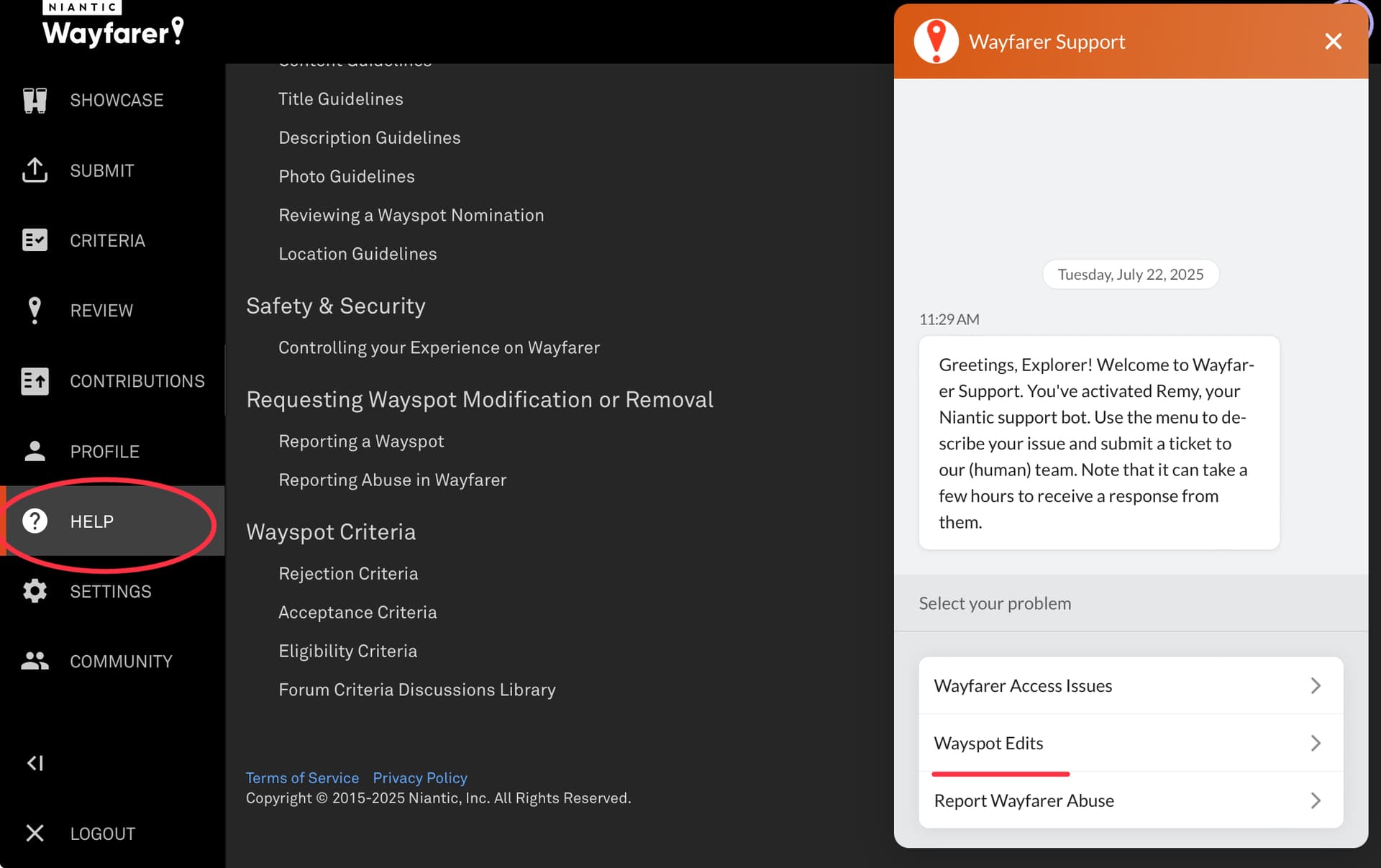
Task: Select the Wayfarer Access Issues option
Action: pos(1131,685)
